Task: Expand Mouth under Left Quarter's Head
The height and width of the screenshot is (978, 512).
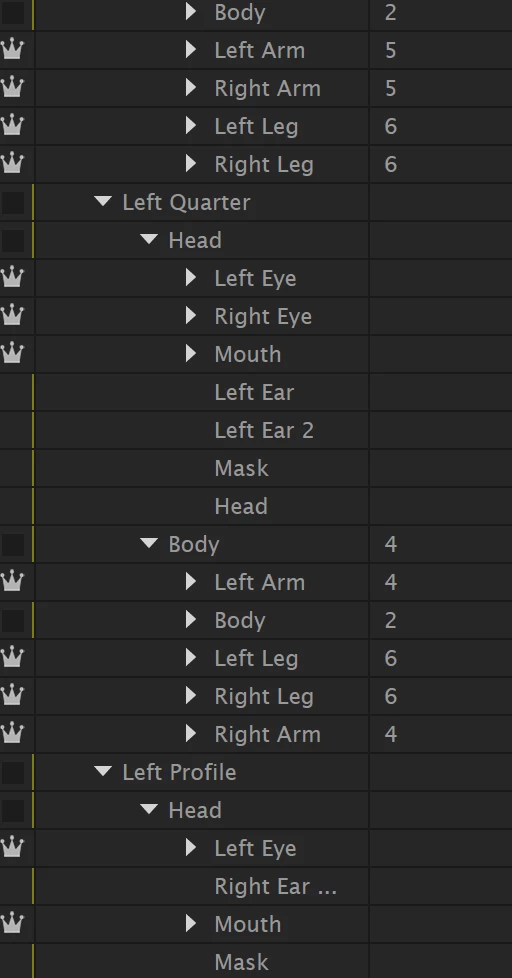Action: (191, 354)
